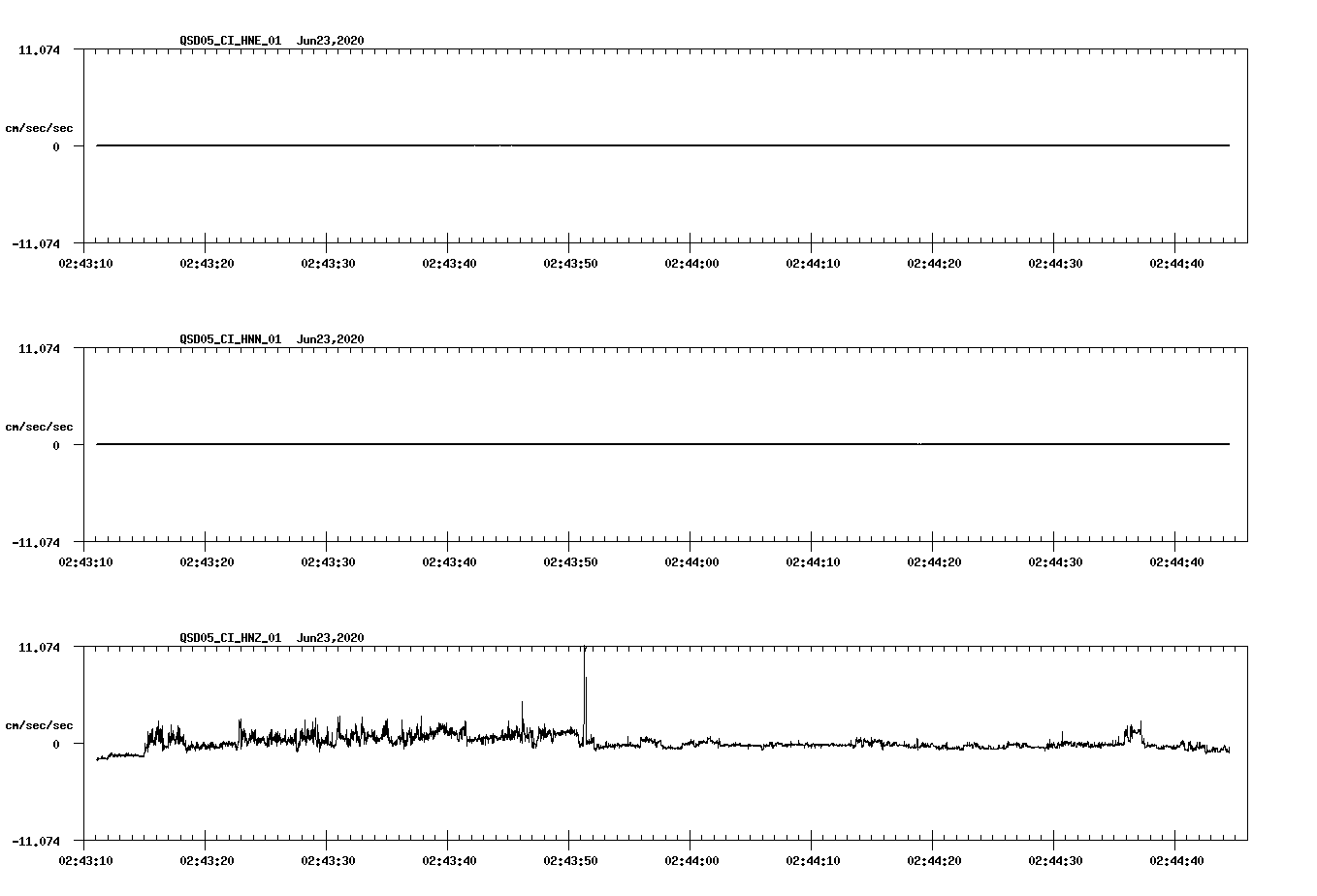Screen dimensions: 1317x896
Task: Select the QSD05_CI_HNN_01 plot title
Action: [231, 339]
